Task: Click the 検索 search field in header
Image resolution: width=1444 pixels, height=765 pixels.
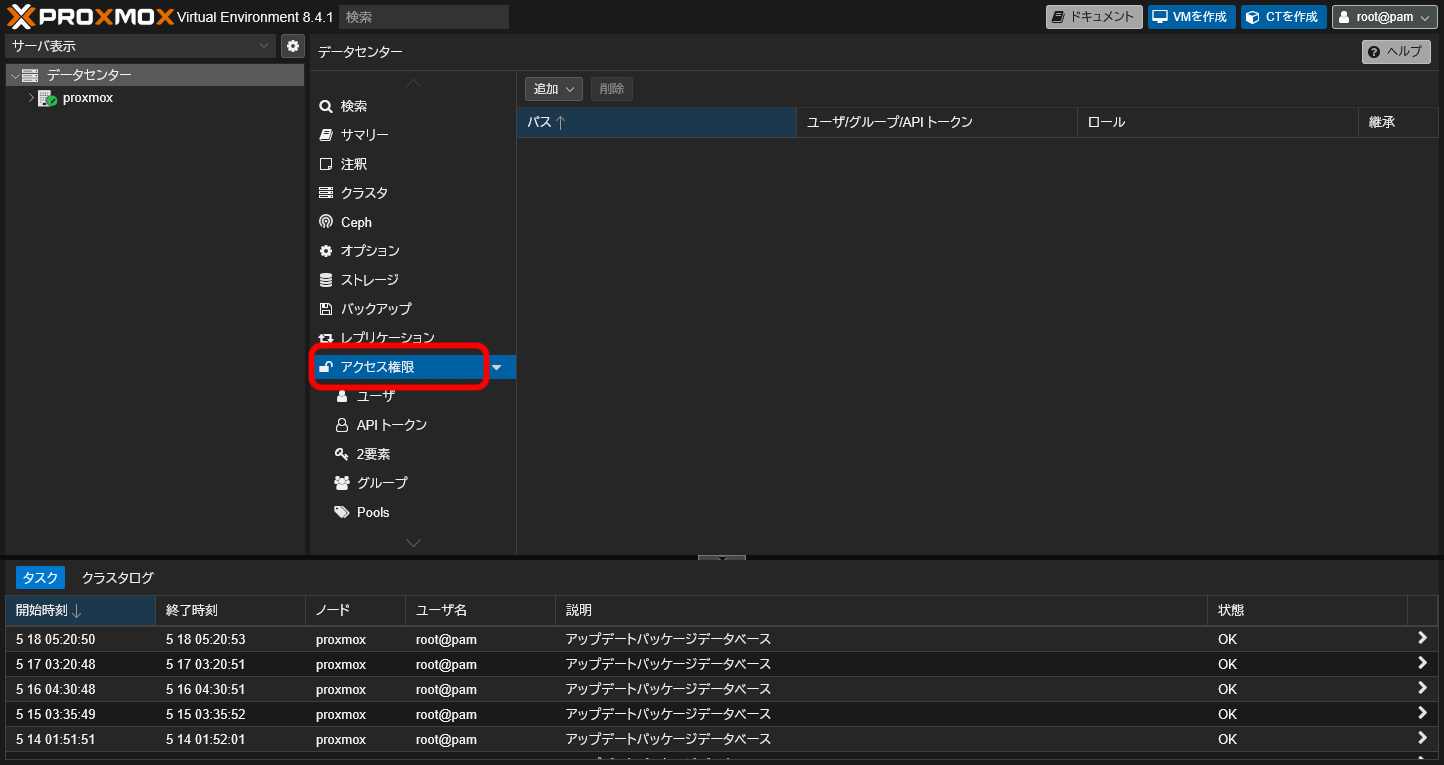Action: [424, 17]
